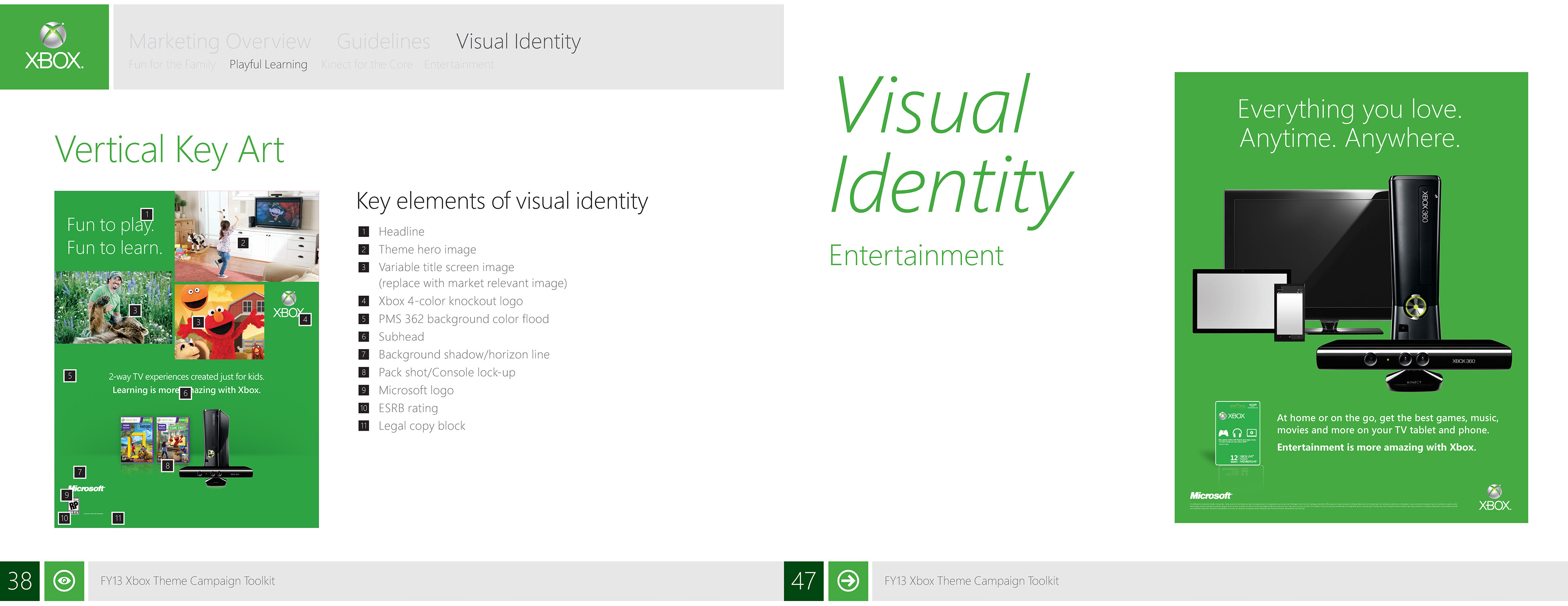Viewport: 1568px width, 606px height.
Task: Click the 'Headline' list entry
Action: tap(401, 232)
